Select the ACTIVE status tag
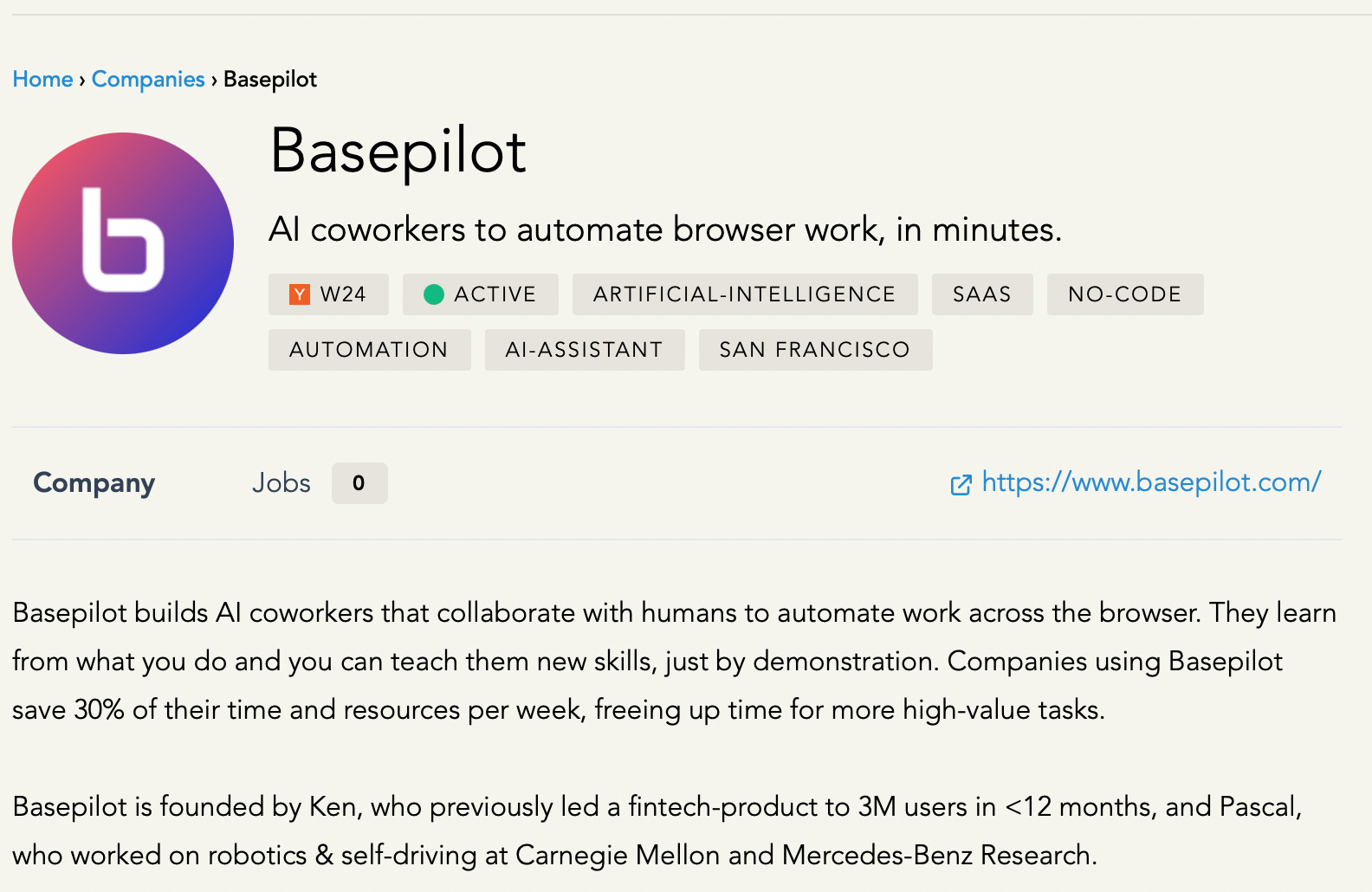1372x892 pixels. pyautogui.click(x=481, y=294)
